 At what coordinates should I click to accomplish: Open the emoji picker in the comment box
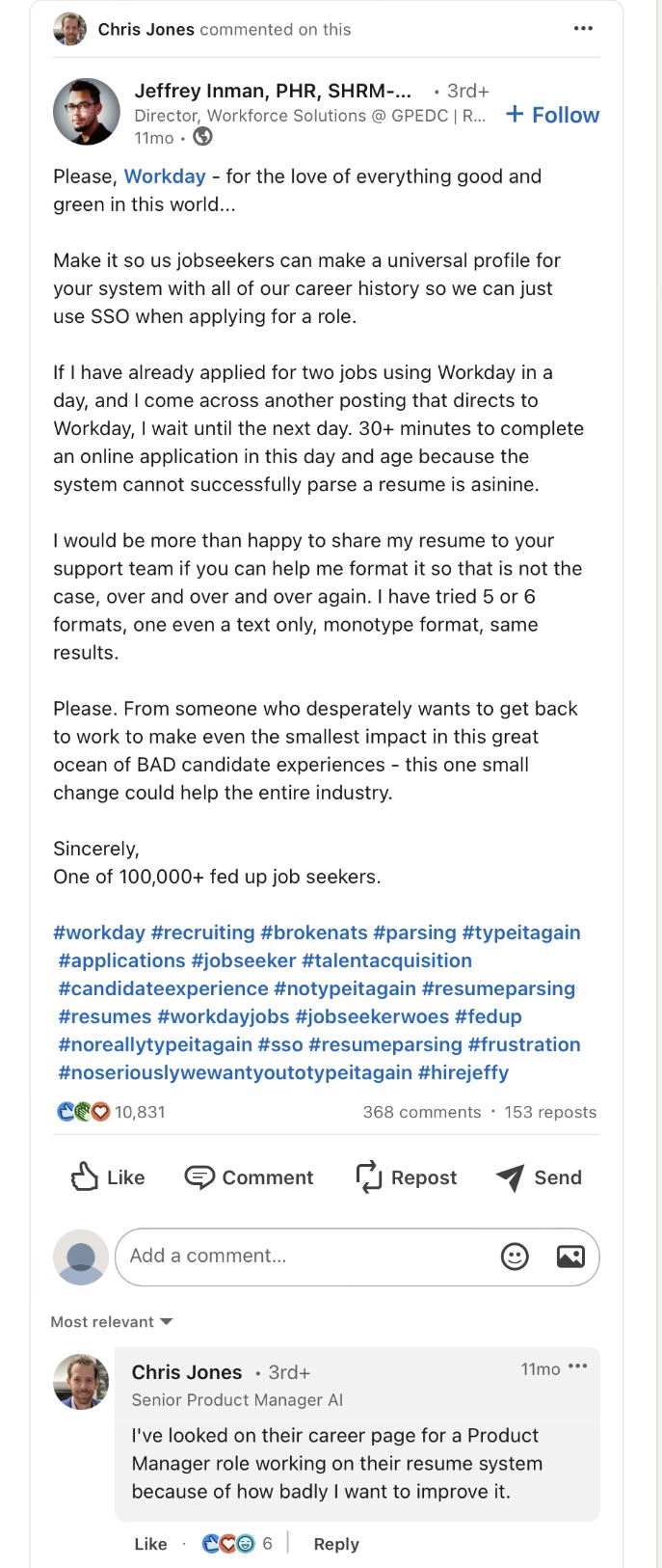pyautogui.click(x=515, y=1257)
